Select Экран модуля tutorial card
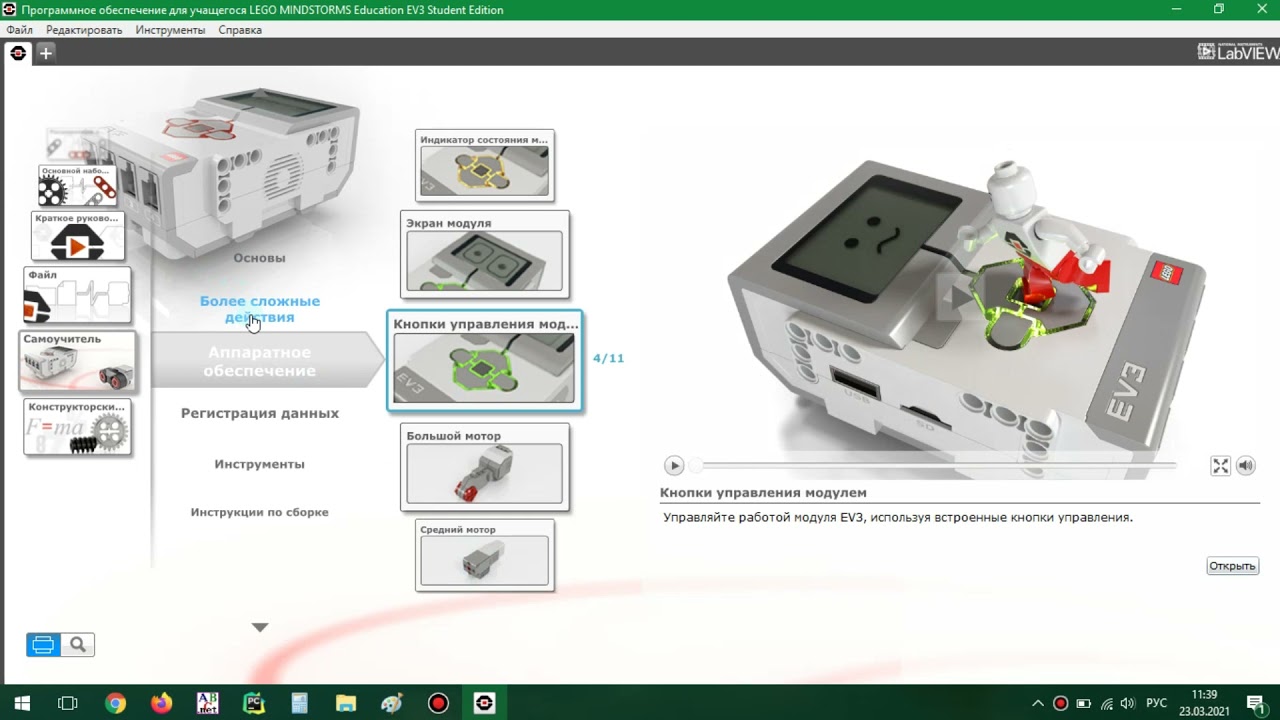 point(485,254)
